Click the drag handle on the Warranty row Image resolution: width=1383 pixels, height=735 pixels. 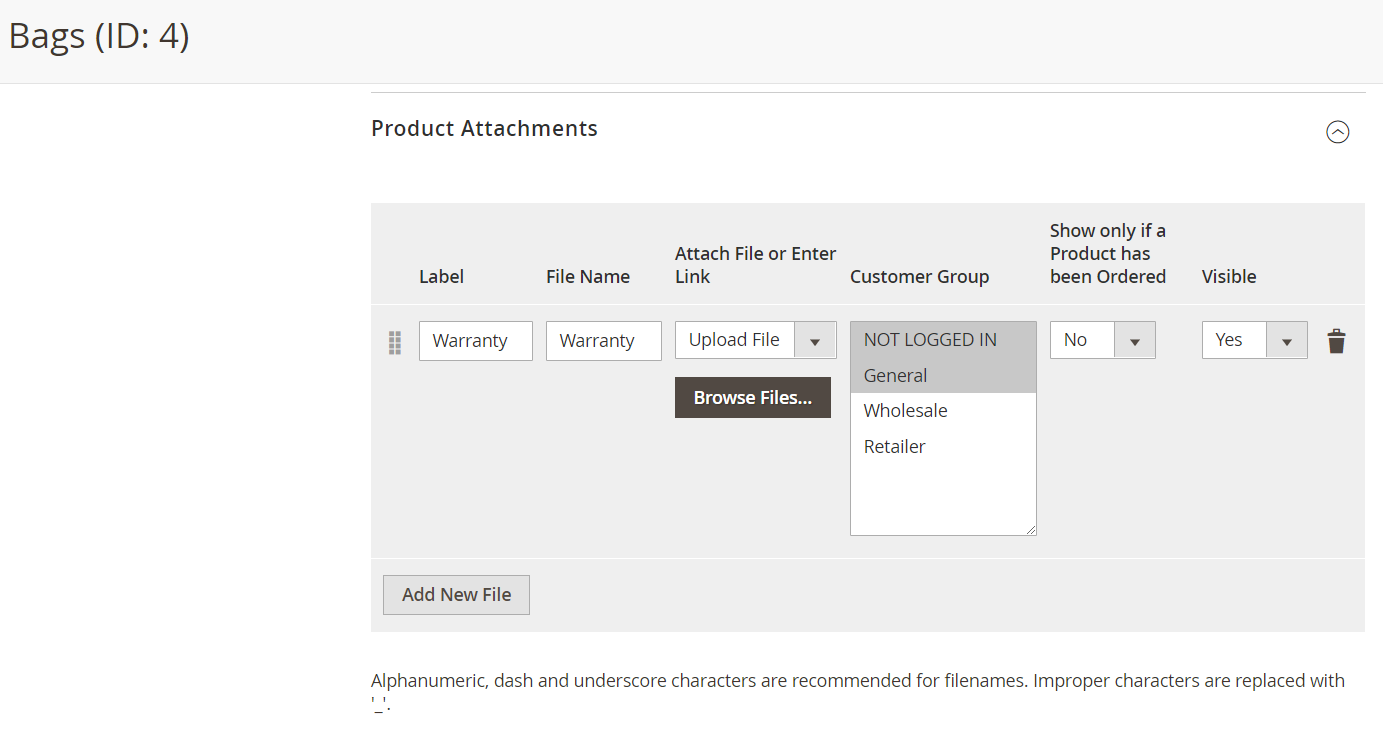click(394, 342)
